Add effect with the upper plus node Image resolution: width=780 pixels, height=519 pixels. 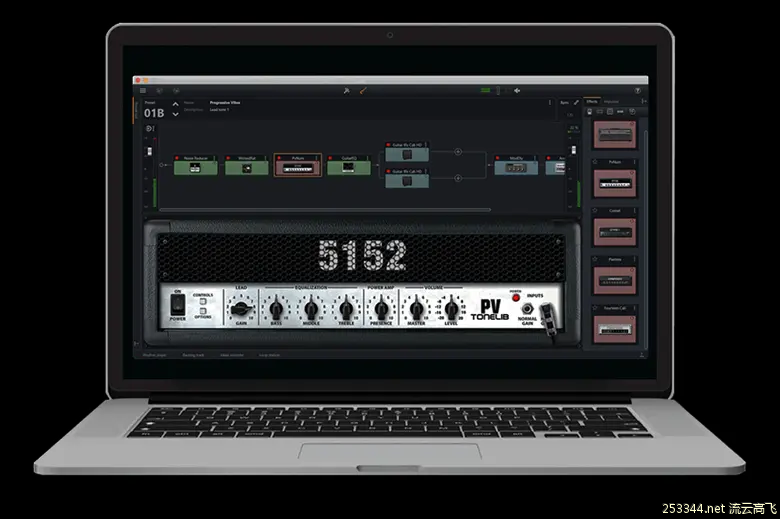458,152
